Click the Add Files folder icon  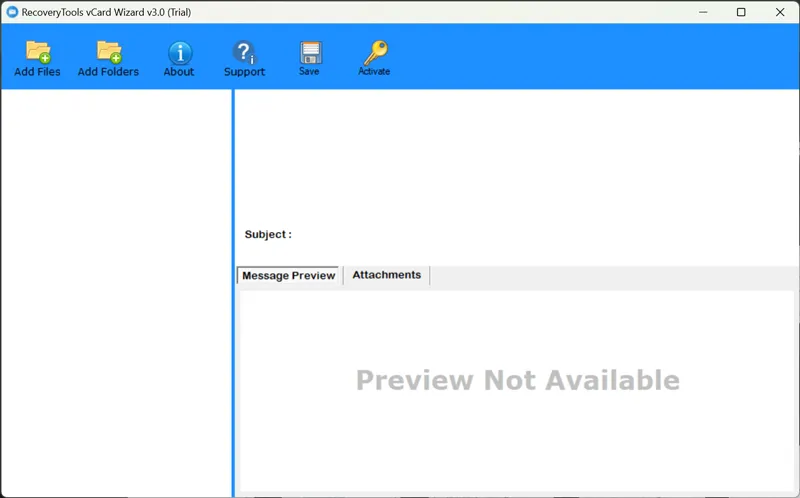point(38,51)
